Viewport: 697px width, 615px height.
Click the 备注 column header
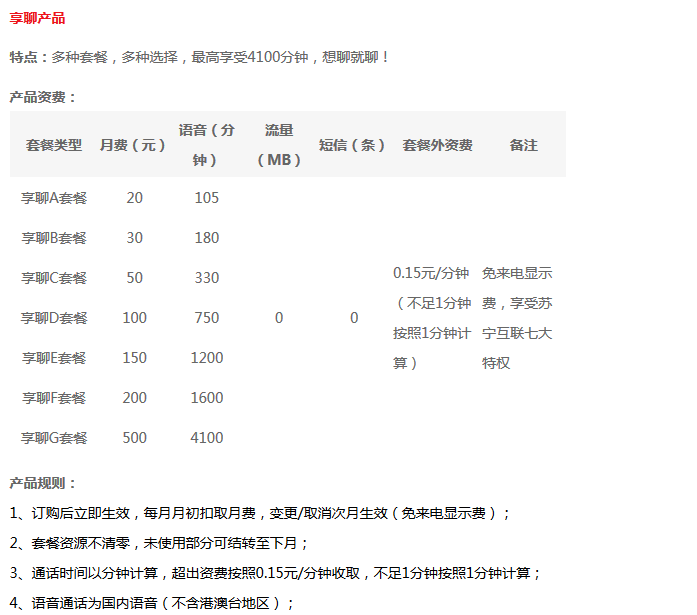[524, 145]
